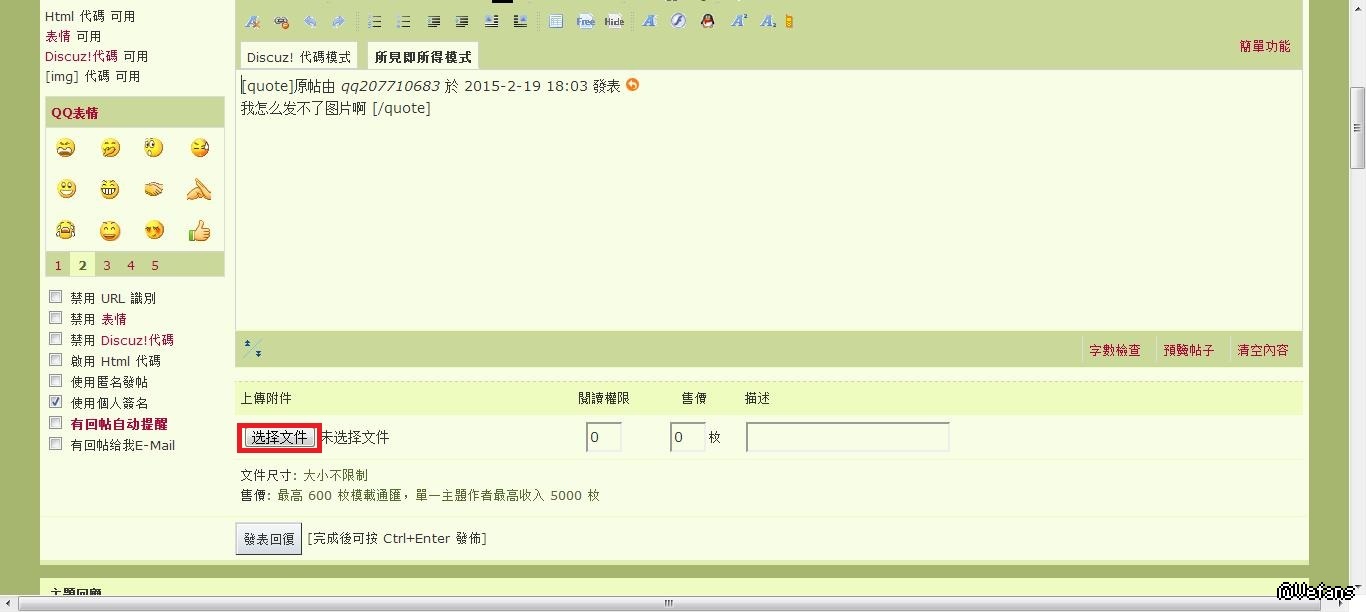
Task: Insert an ordered list
Action: tap(375, 21)
